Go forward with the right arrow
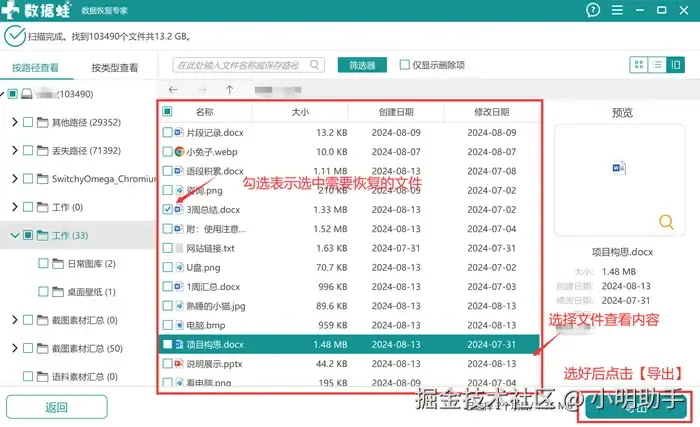700x427 pixels. pyautogui.click(x=202, y=90)
